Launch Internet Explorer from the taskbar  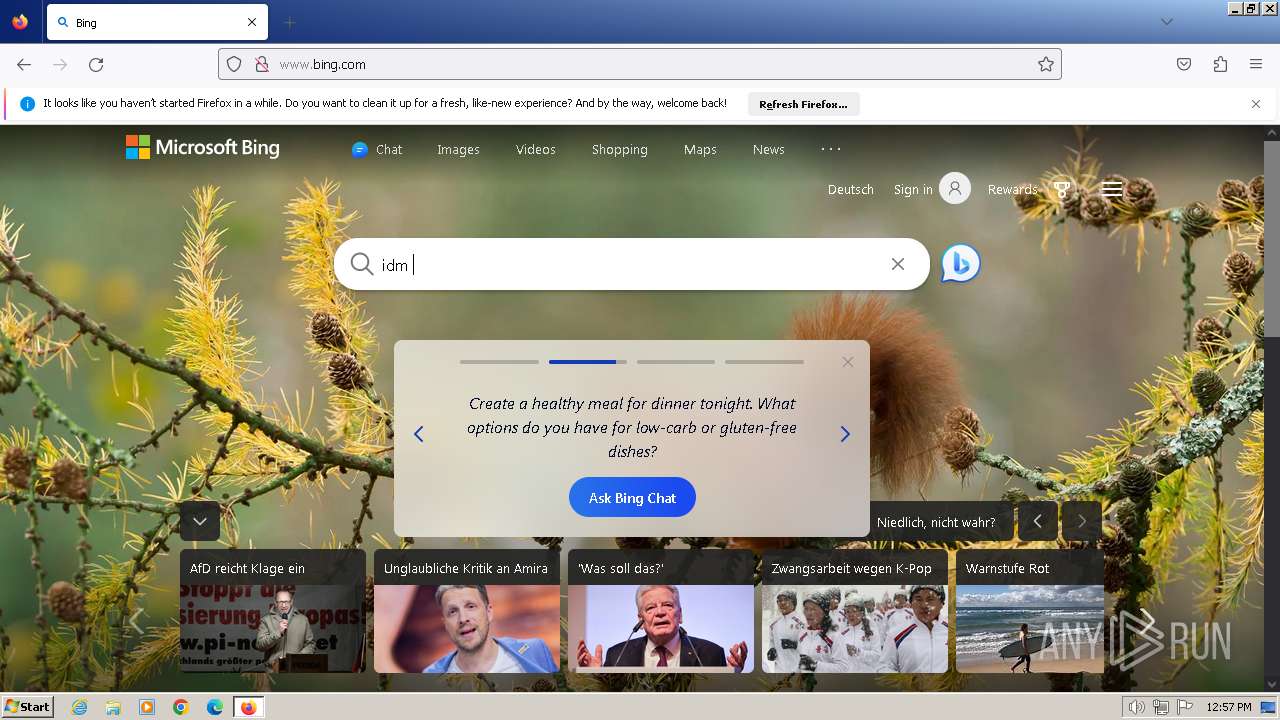[80, 707]
